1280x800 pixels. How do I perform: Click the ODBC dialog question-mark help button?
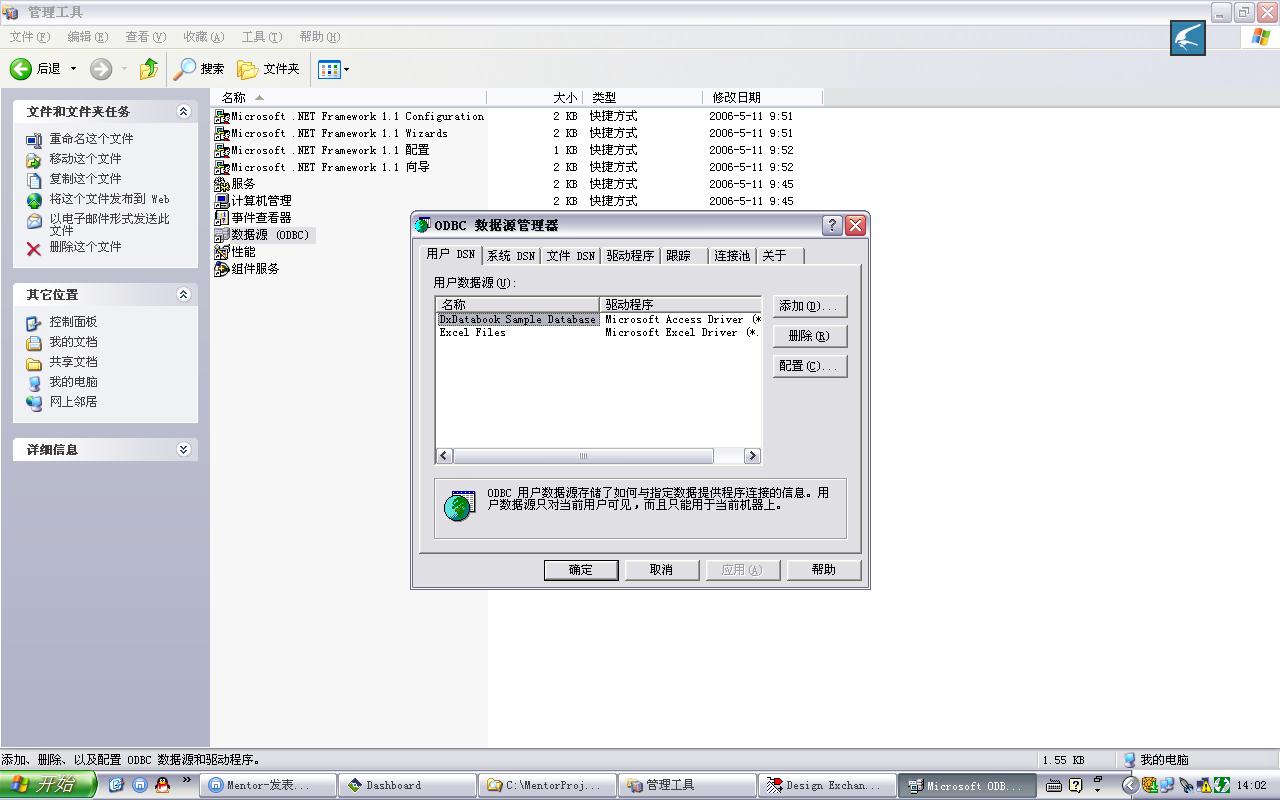click(832, 225)
